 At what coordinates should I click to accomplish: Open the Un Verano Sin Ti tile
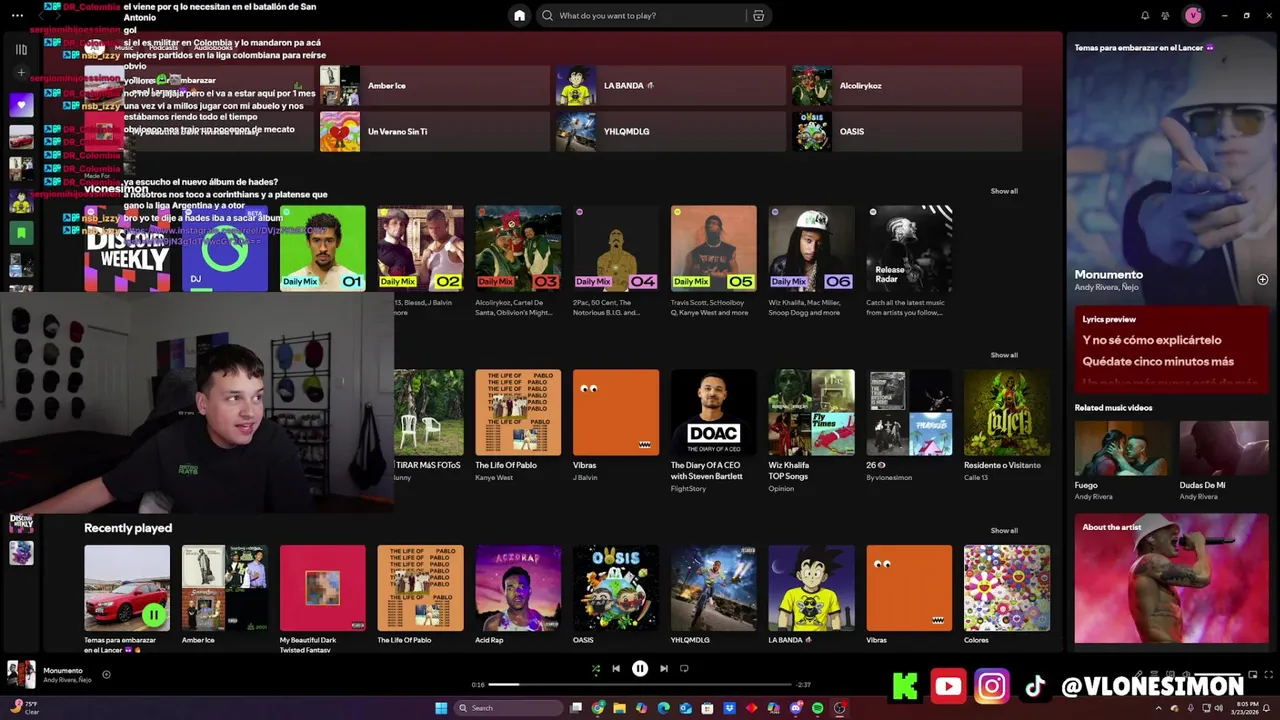pos(434,131)
